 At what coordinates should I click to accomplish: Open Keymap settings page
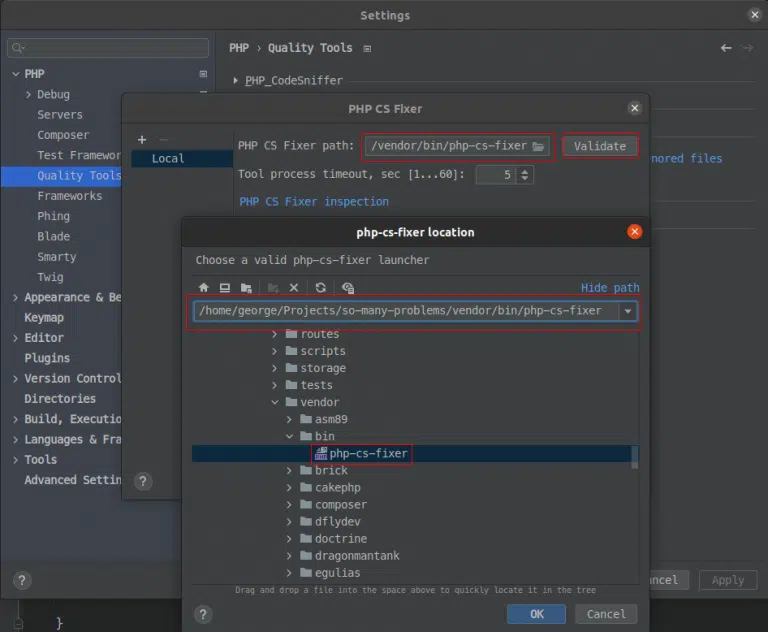pos(44,318)
